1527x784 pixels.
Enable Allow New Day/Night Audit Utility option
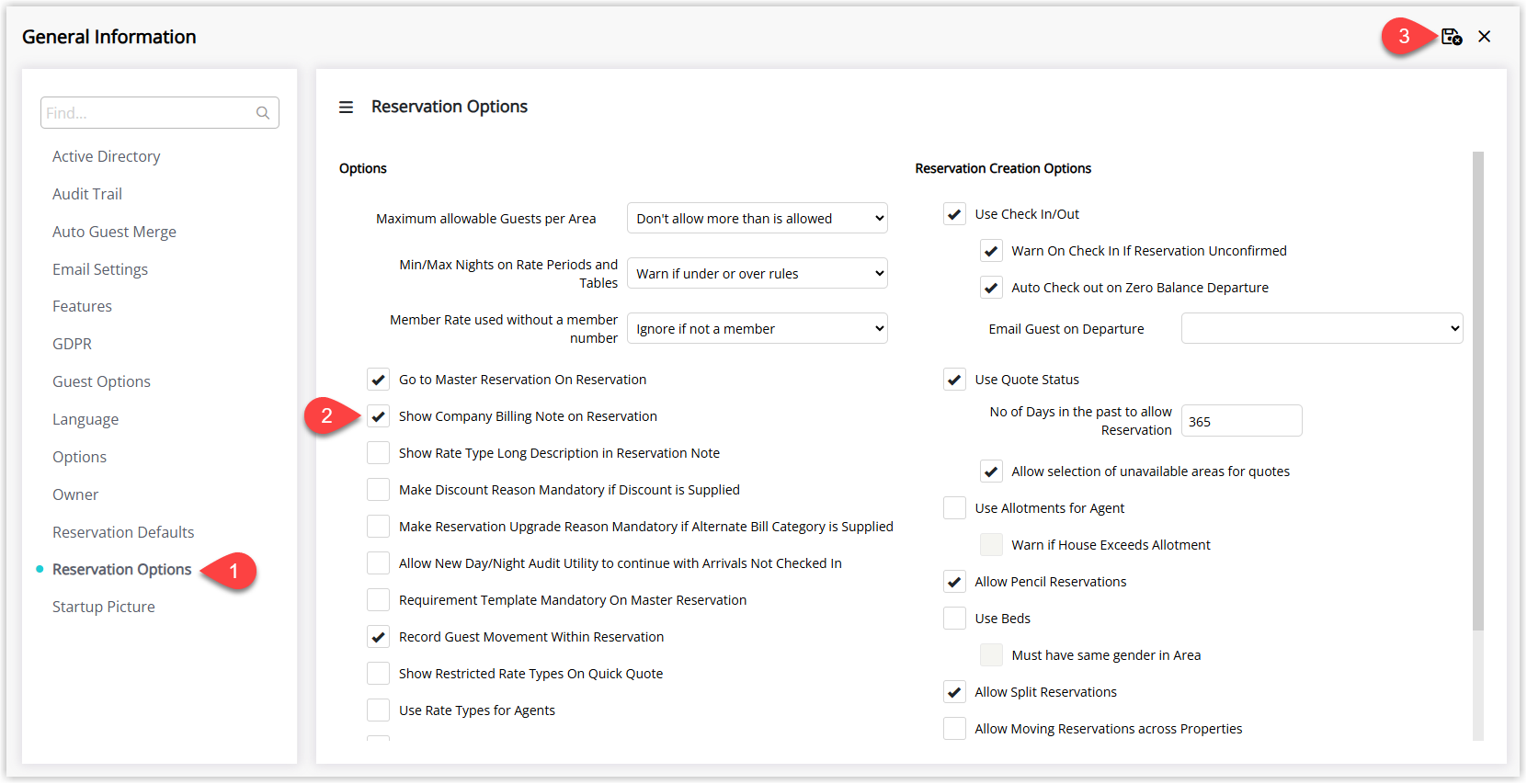pos(378,563)
